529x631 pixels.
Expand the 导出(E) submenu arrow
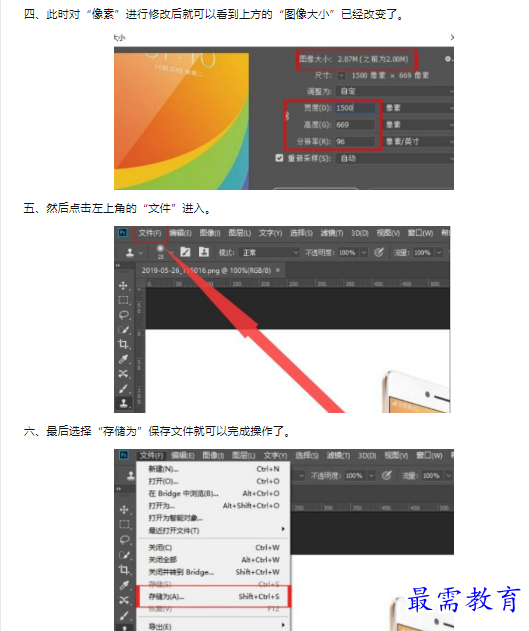283,625
